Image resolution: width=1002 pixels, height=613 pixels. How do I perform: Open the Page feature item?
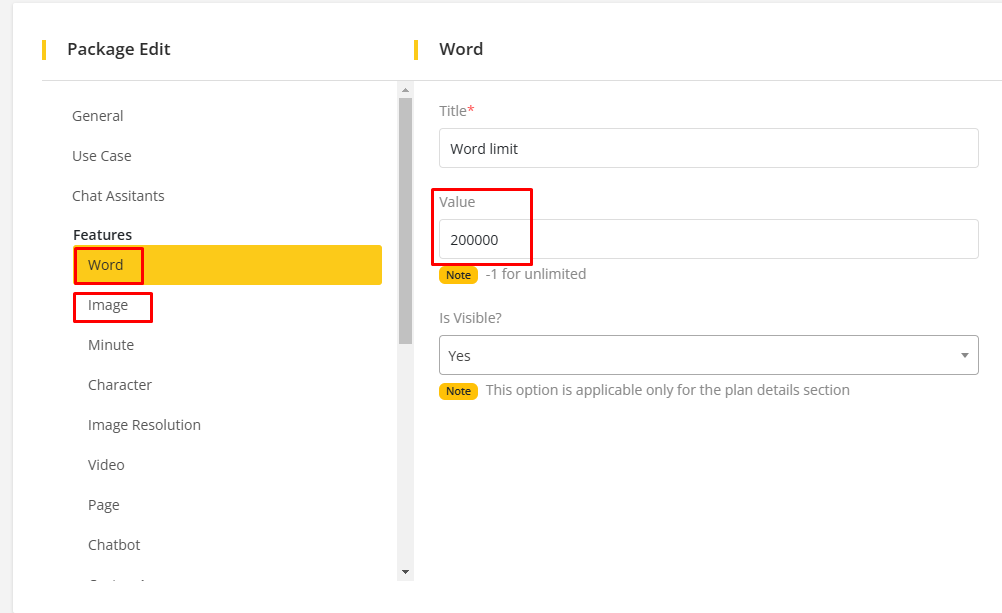point(104,505)
